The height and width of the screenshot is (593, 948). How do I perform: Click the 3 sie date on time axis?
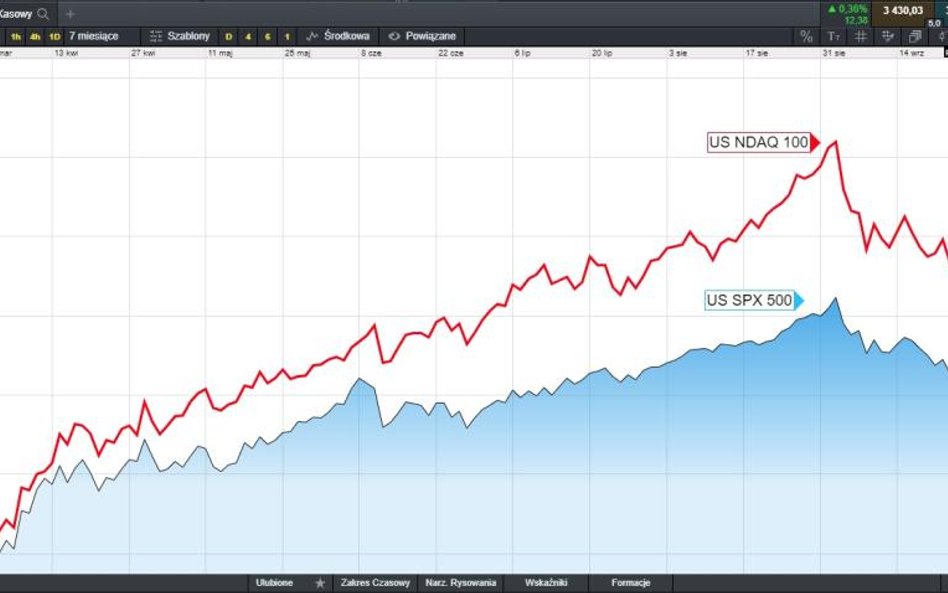coord(678,53)
